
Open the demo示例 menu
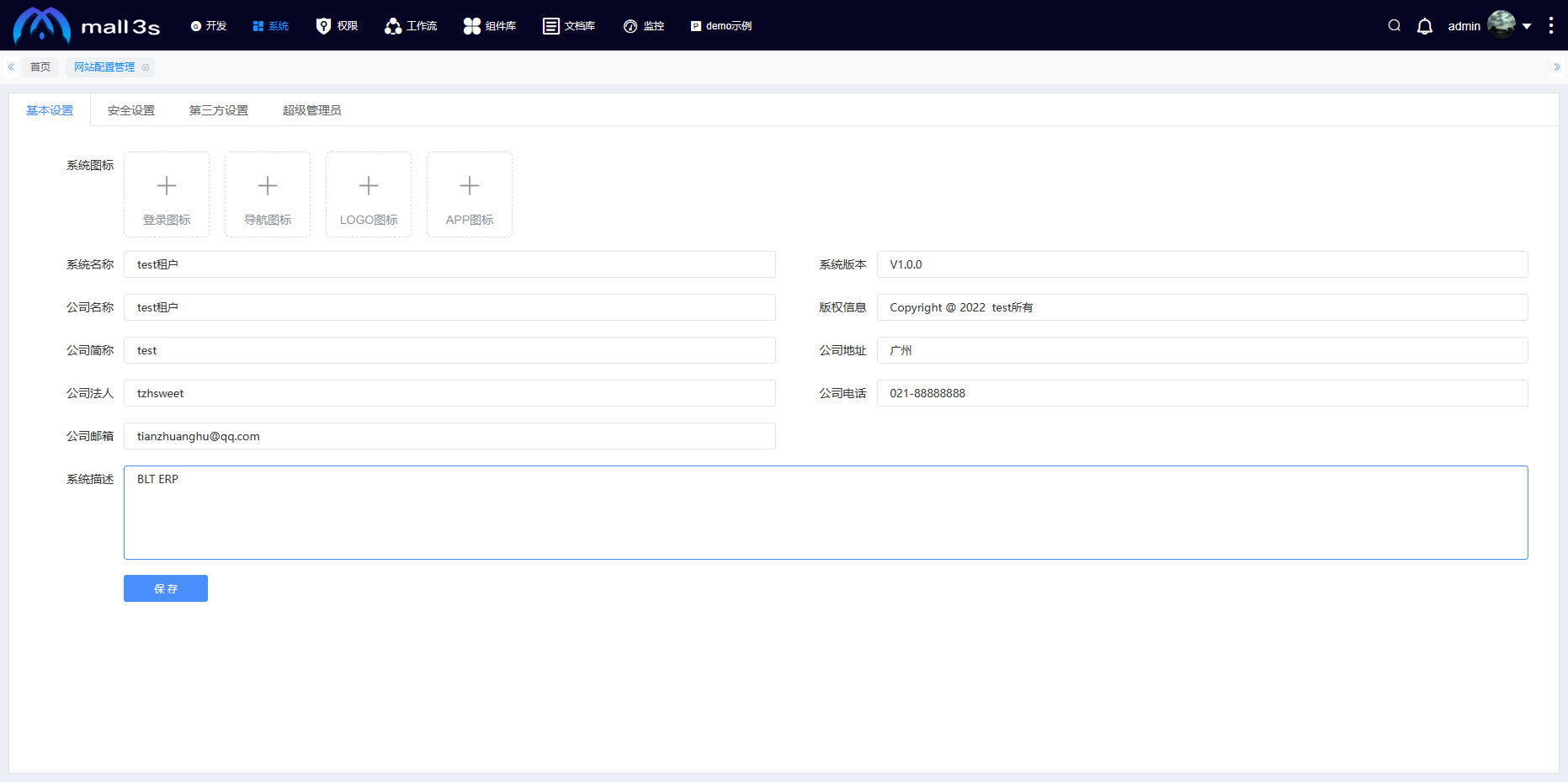tap(721, 26)
